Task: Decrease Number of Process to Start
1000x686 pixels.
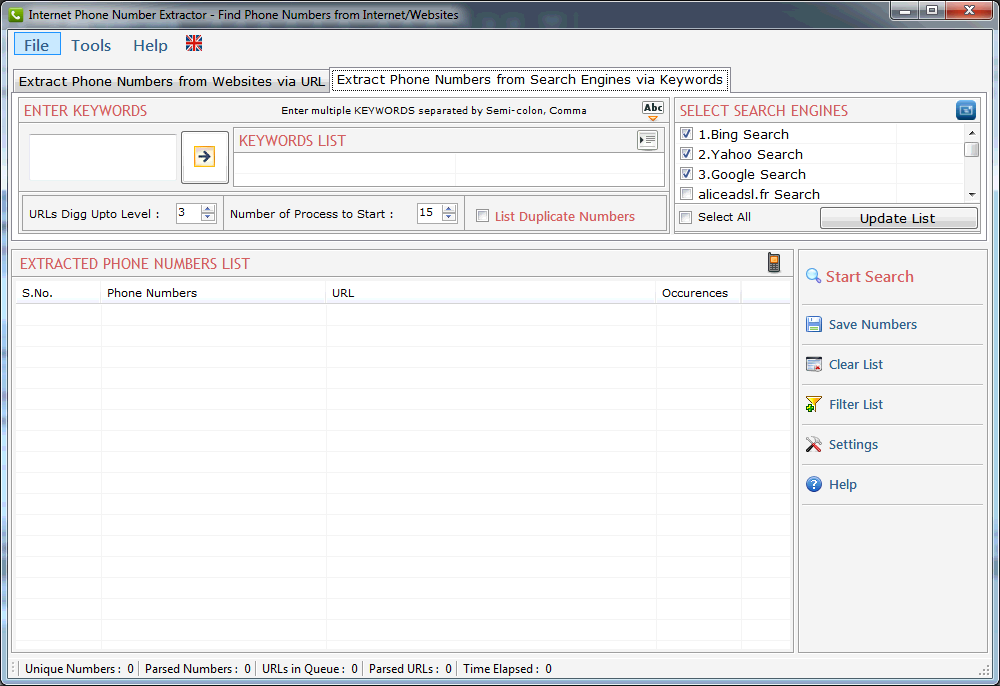Action: tap(449, 217)
